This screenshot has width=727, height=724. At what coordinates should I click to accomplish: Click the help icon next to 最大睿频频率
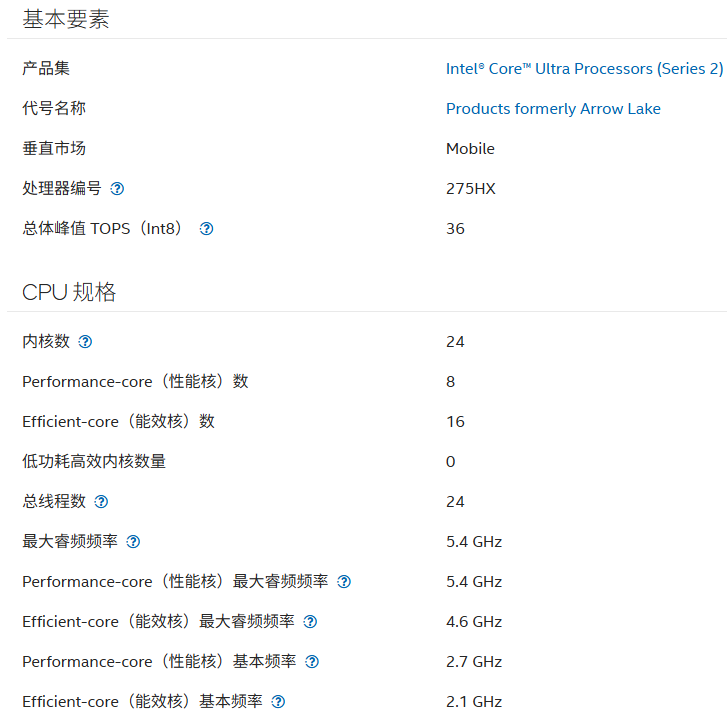coord(133,541)
